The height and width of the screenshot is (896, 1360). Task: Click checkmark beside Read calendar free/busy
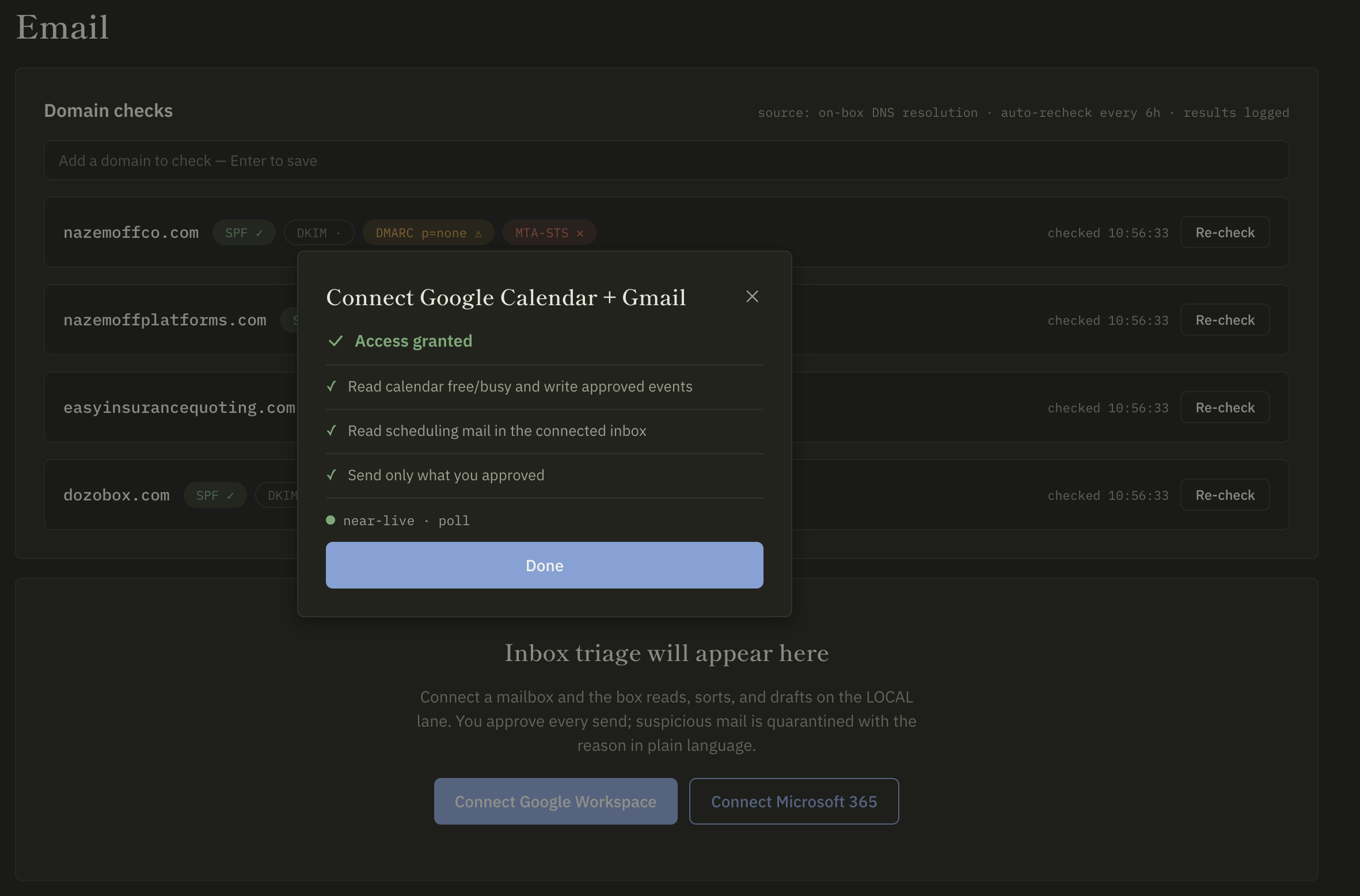332,386
